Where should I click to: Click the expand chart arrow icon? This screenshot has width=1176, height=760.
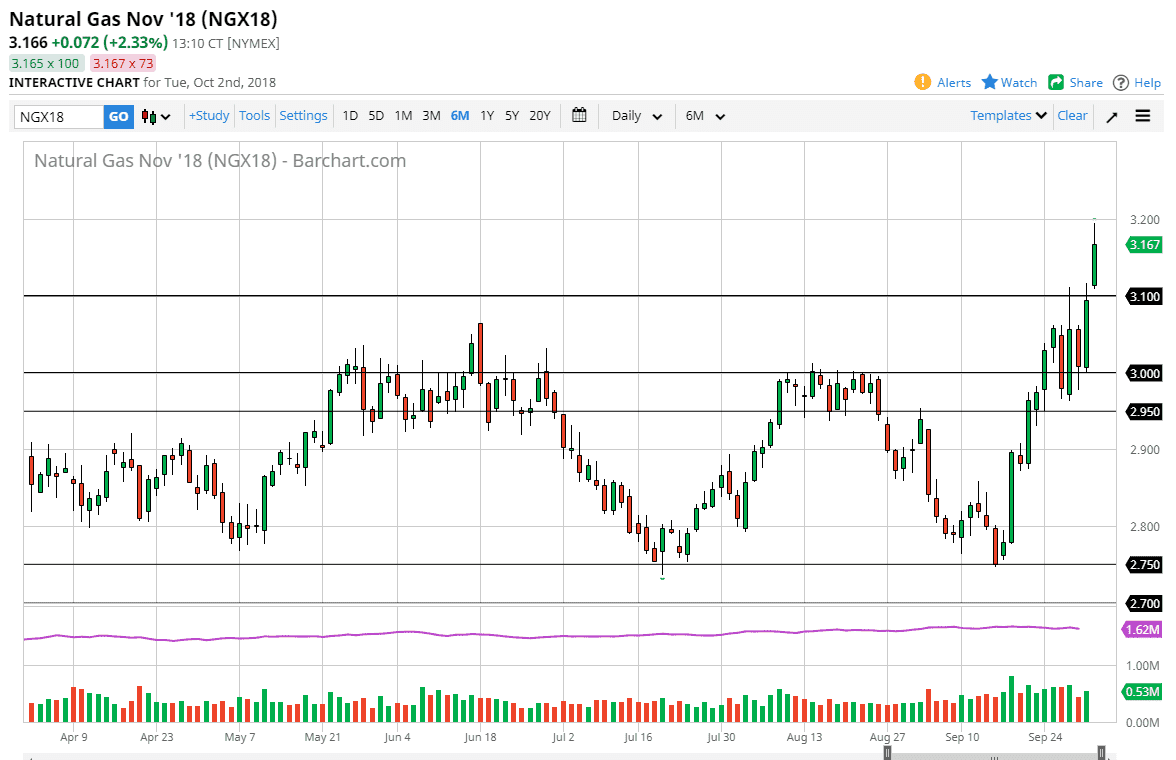coord(1112,116)
